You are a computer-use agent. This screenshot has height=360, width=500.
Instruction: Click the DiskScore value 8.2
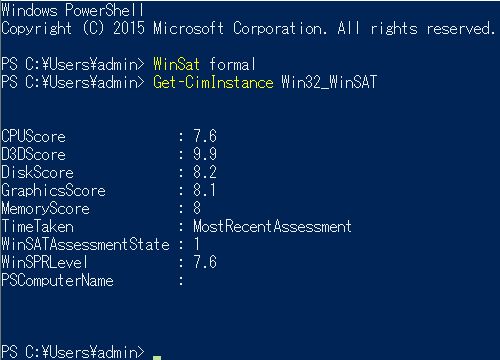205,172
